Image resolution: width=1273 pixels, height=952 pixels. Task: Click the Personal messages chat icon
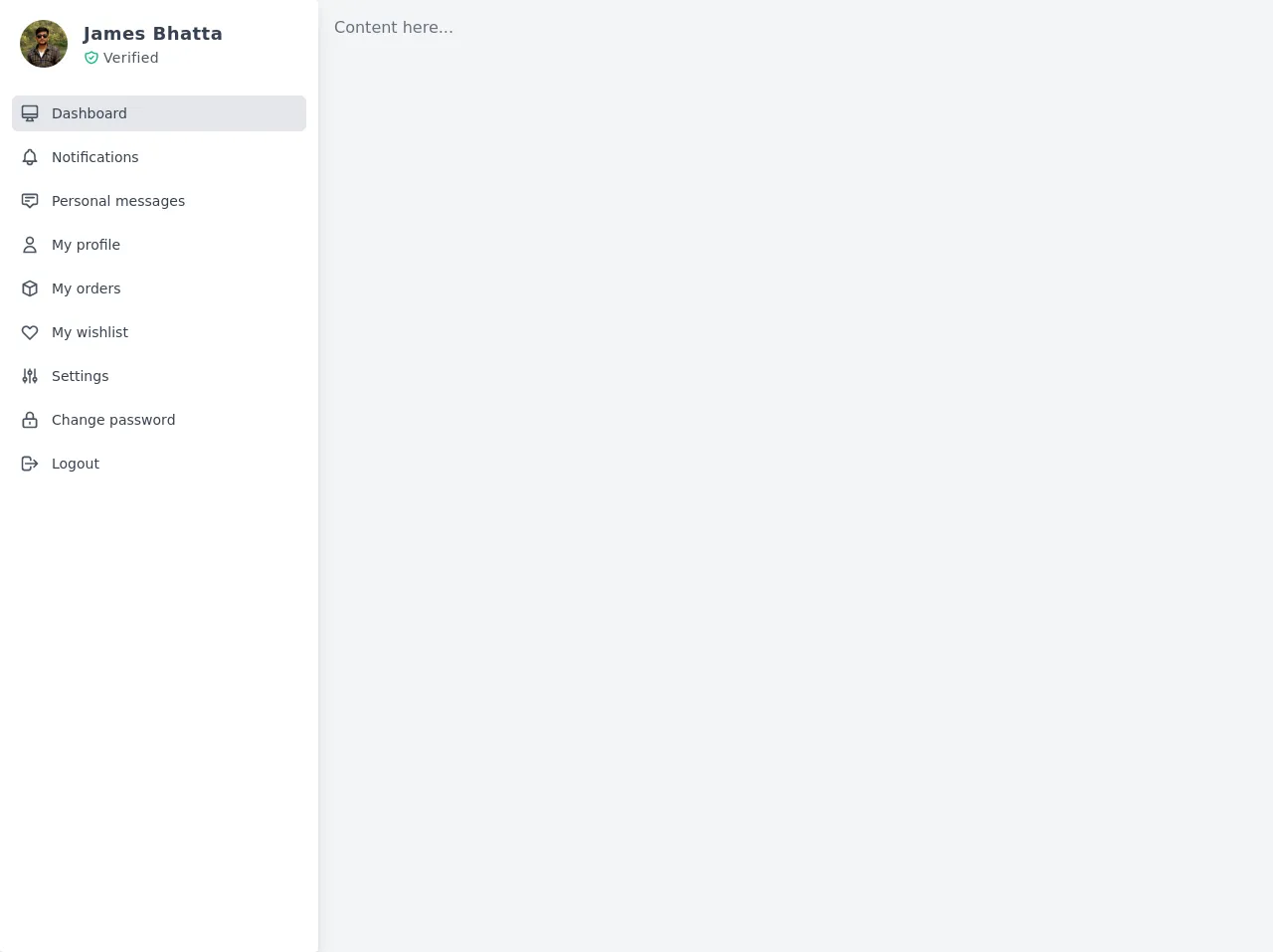click(x=30, y=201)
